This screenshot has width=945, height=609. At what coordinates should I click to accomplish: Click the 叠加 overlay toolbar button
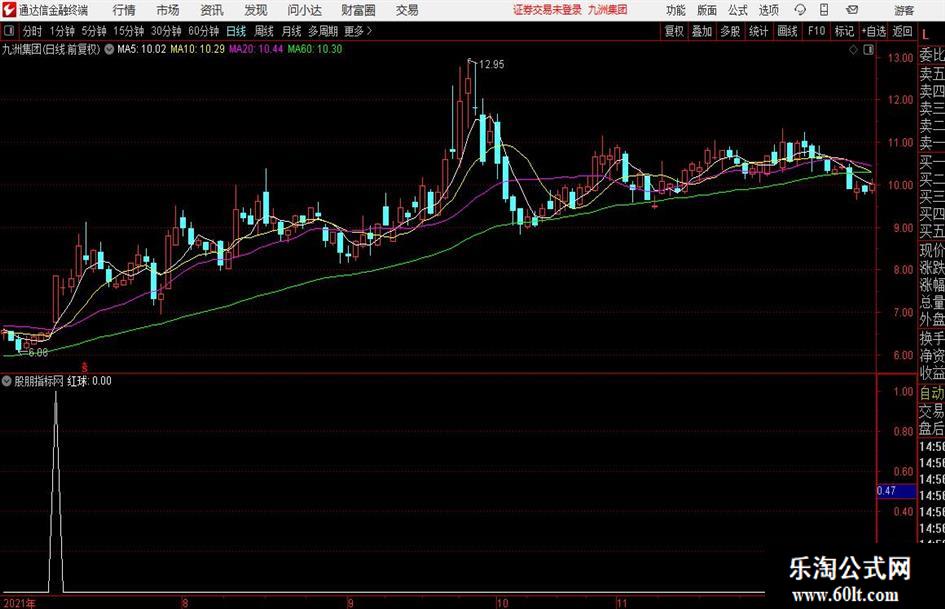(702, 31)
